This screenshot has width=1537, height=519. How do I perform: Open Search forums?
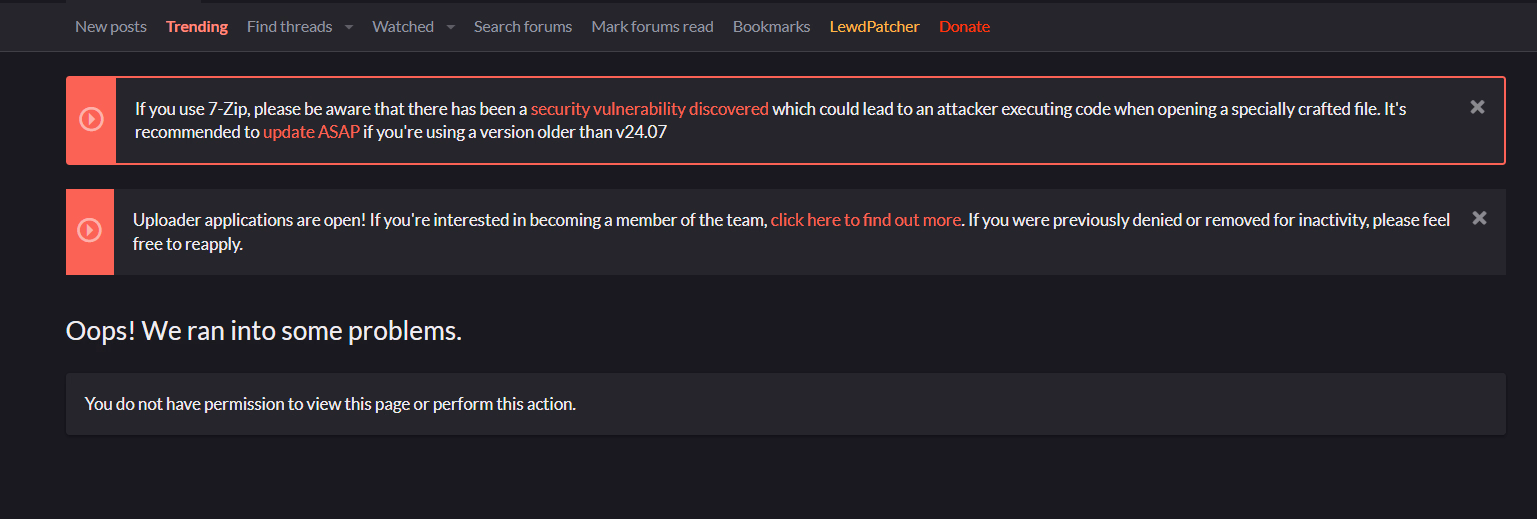coord(523,27)
